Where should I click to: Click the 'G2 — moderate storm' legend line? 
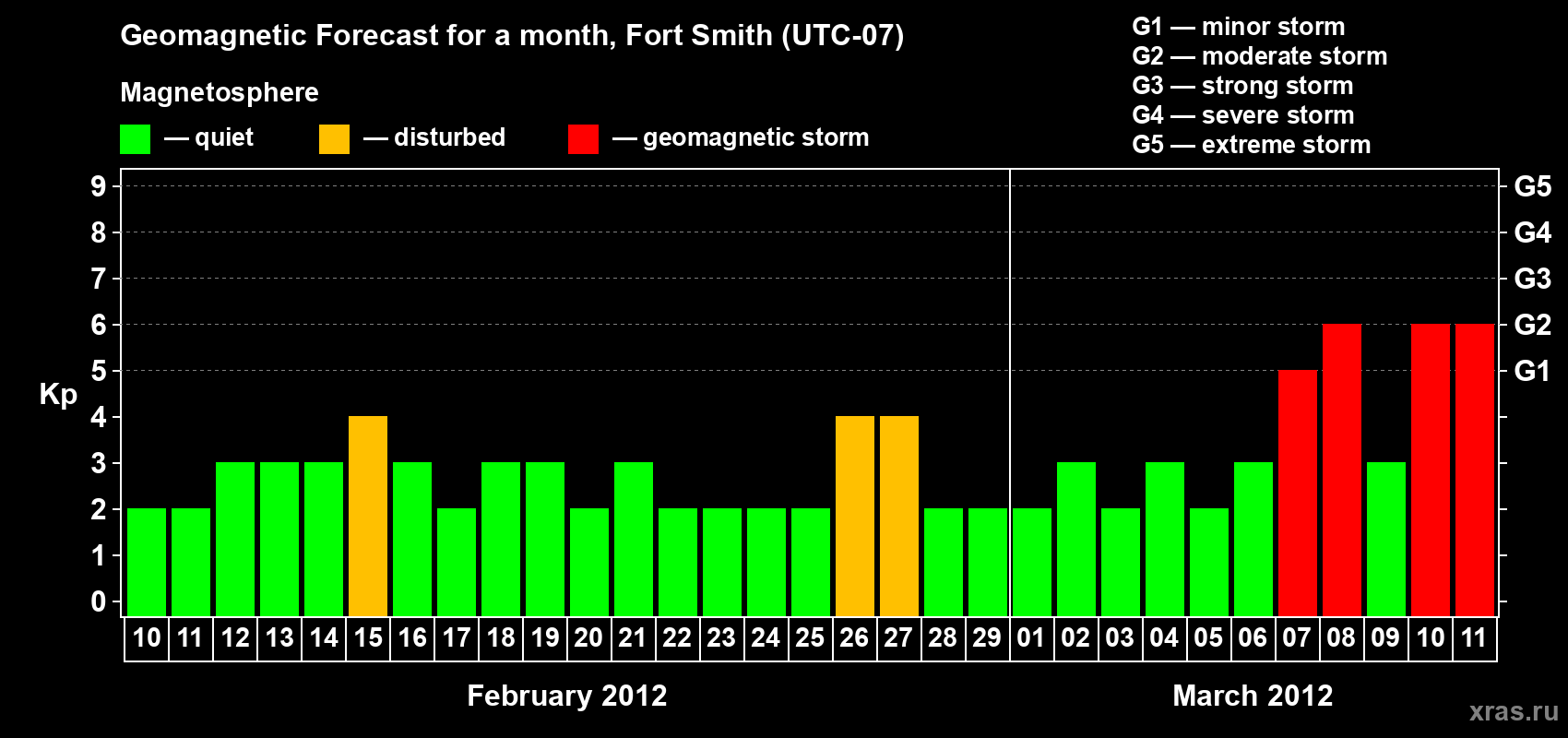pos(1259,56)
